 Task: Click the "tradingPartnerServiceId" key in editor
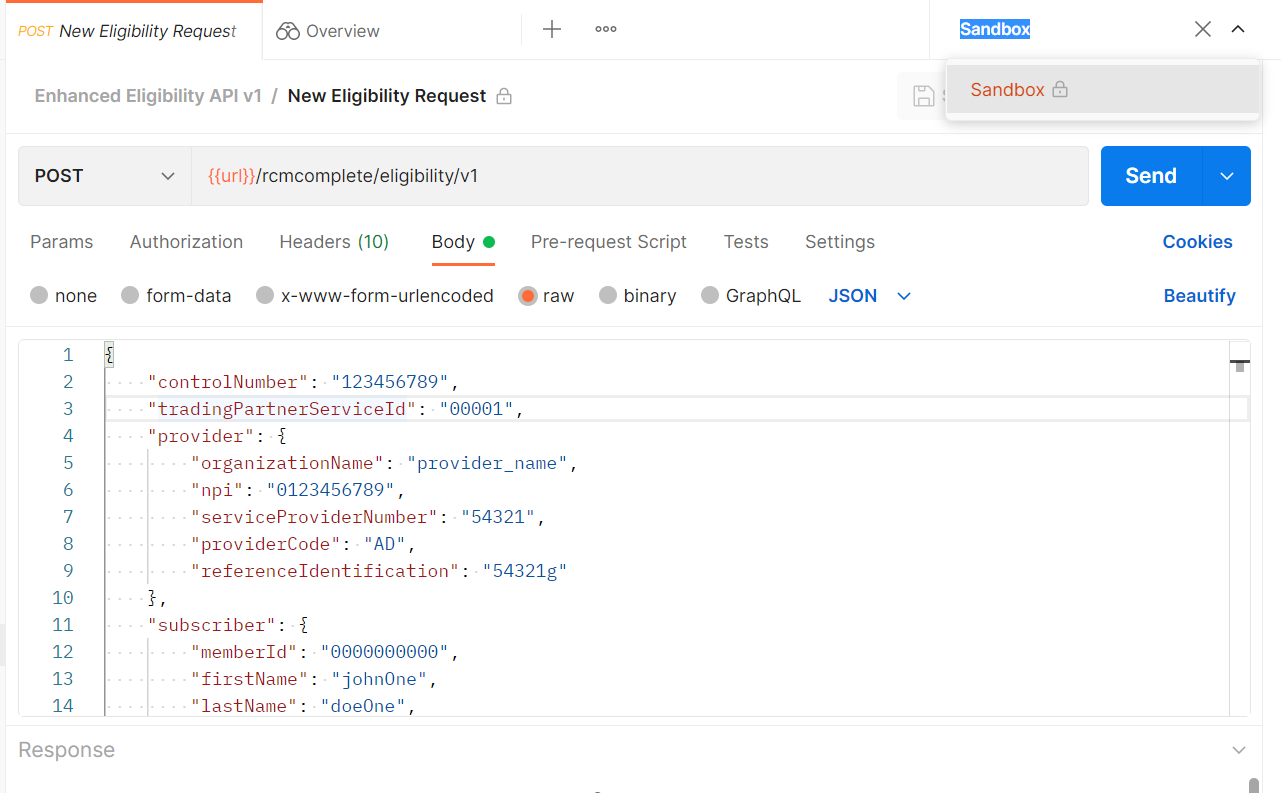click(283, 409)
